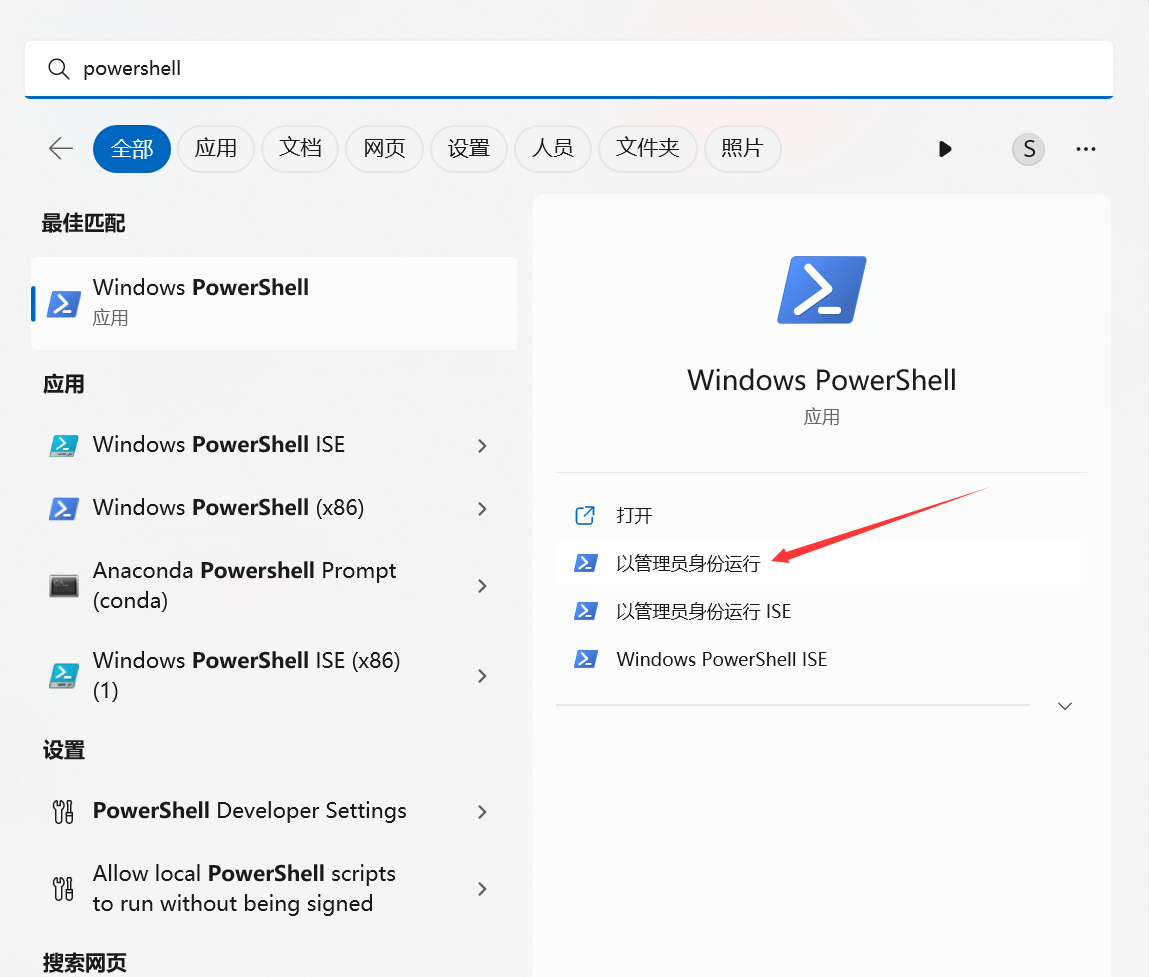This screenshot has height=977, width=1149.
Task: Click the play arrow to show more filters
Action: [945, 150]
